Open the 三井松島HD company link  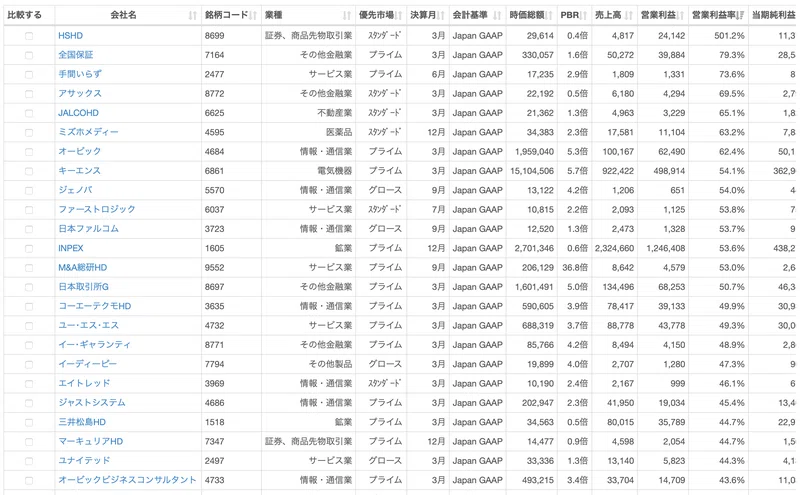click(82, 422)
